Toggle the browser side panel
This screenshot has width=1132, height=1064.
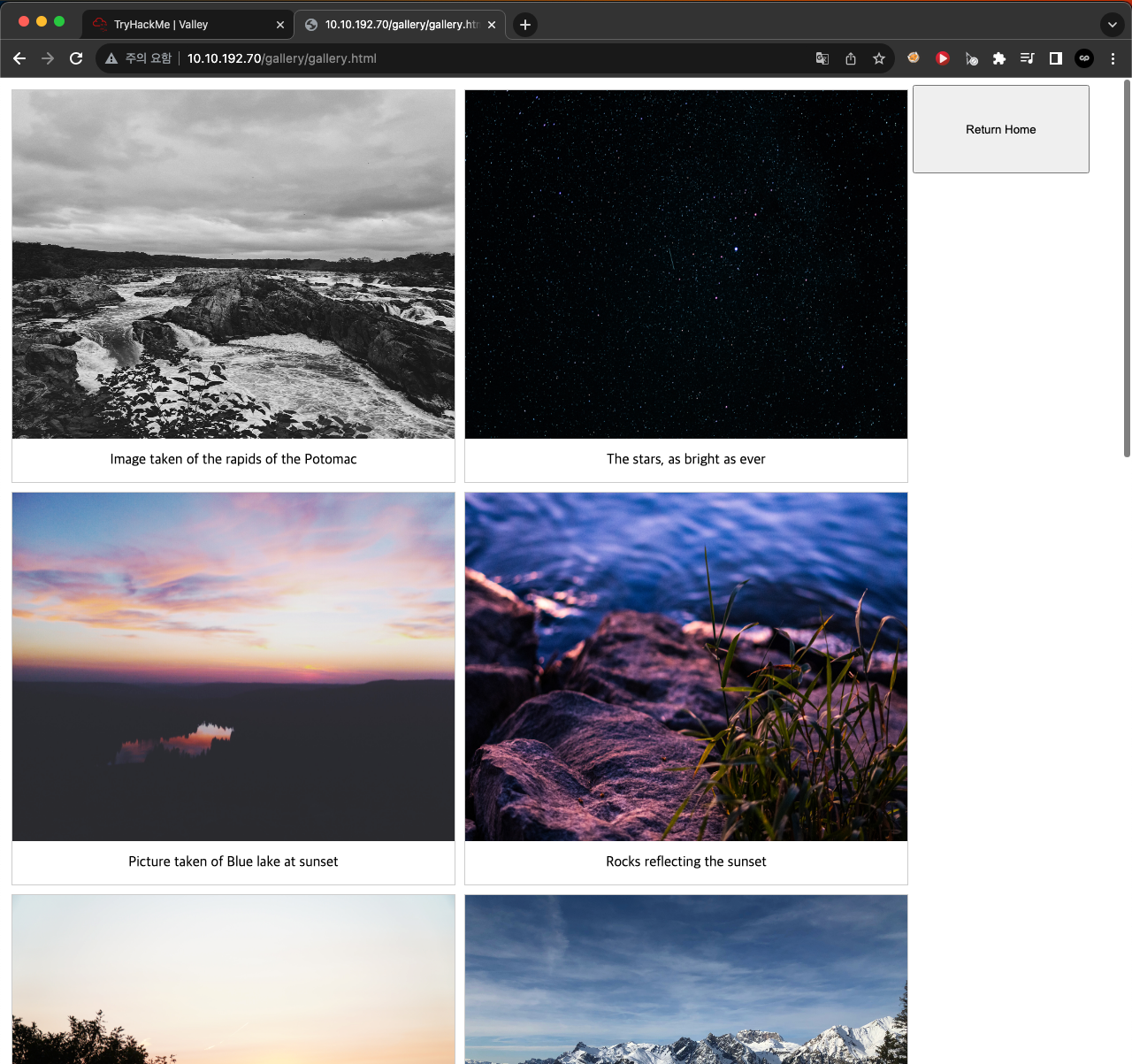(1056, 58)
